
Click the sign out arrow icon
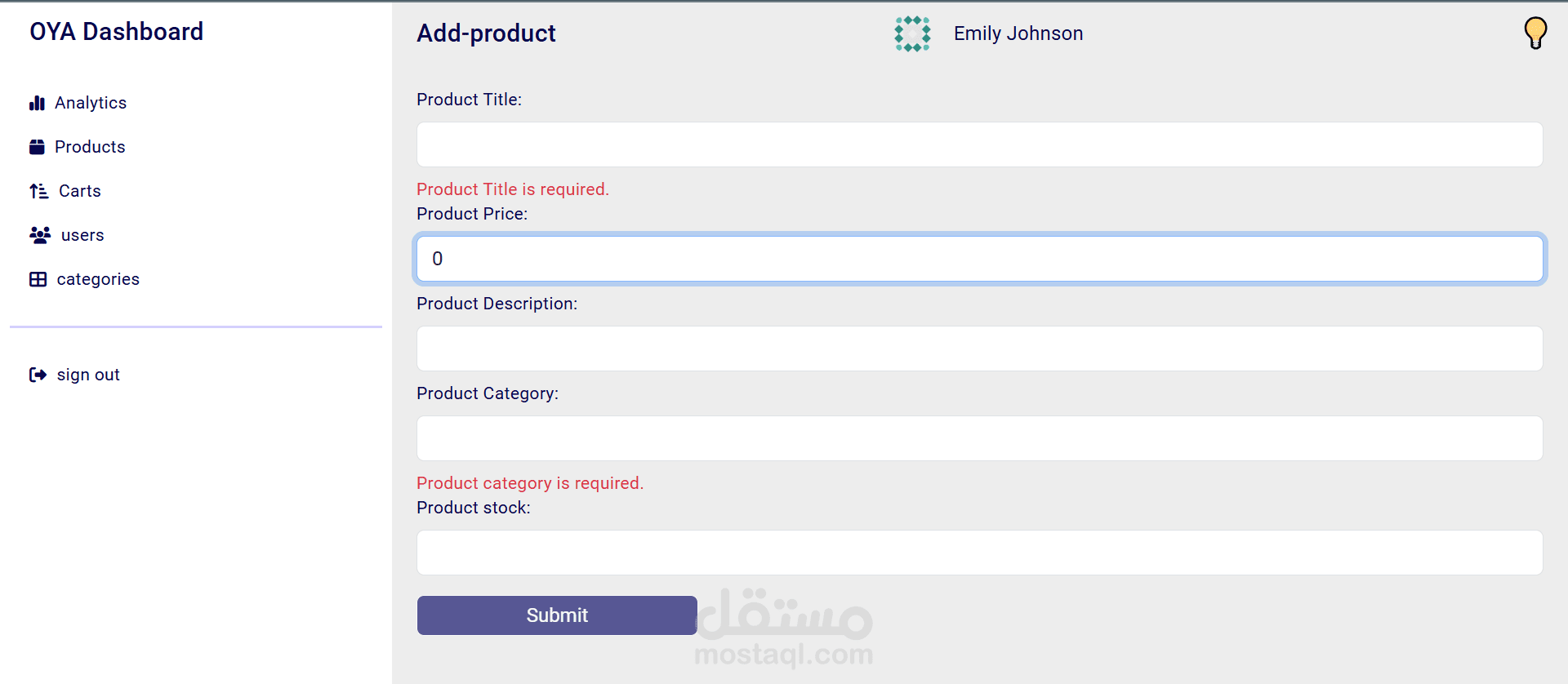(38, 375)
